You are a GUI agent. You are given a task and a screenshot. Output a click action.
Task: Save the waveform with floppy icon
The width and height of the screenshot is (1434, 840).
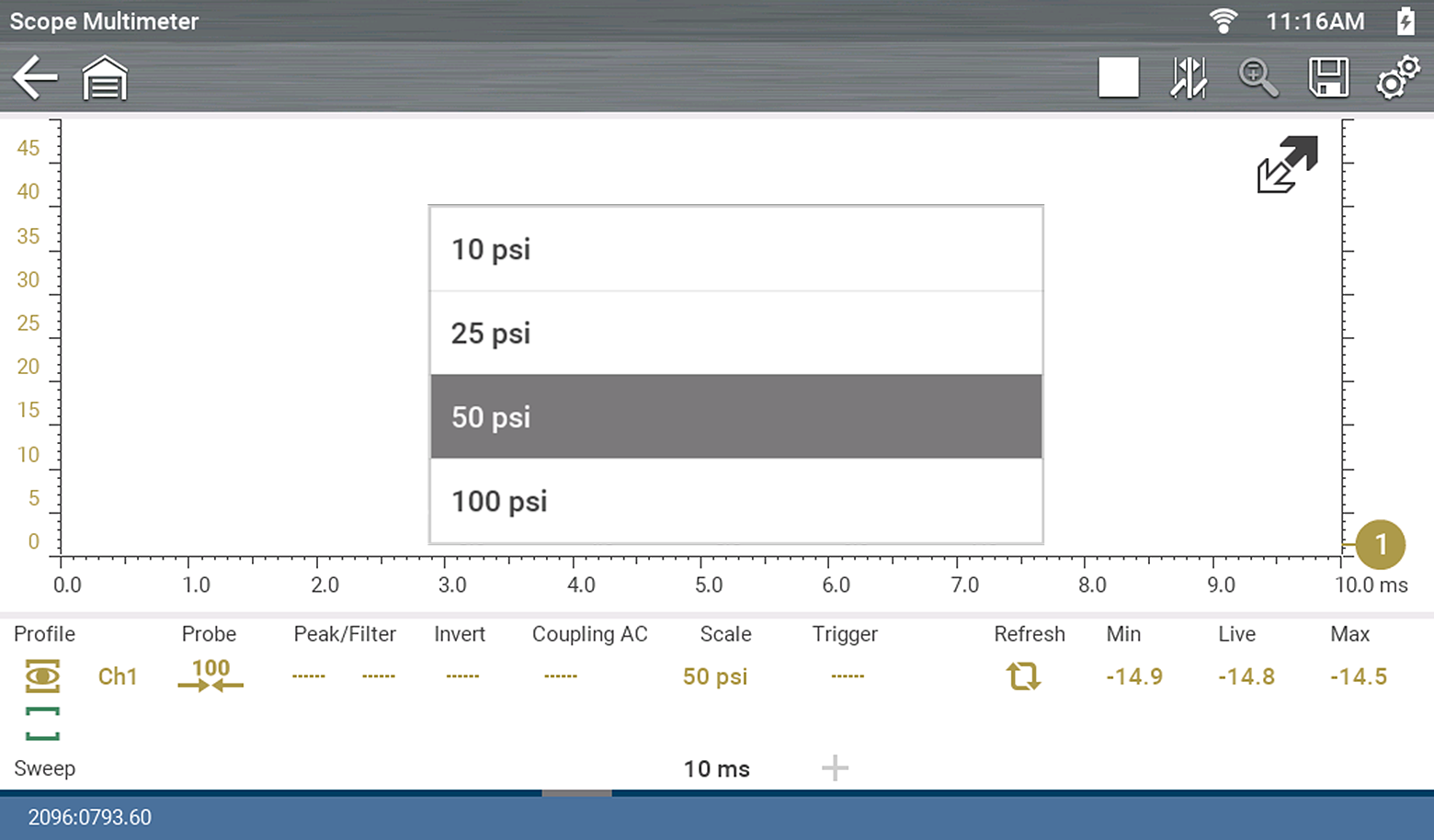tap(1328, 78)
